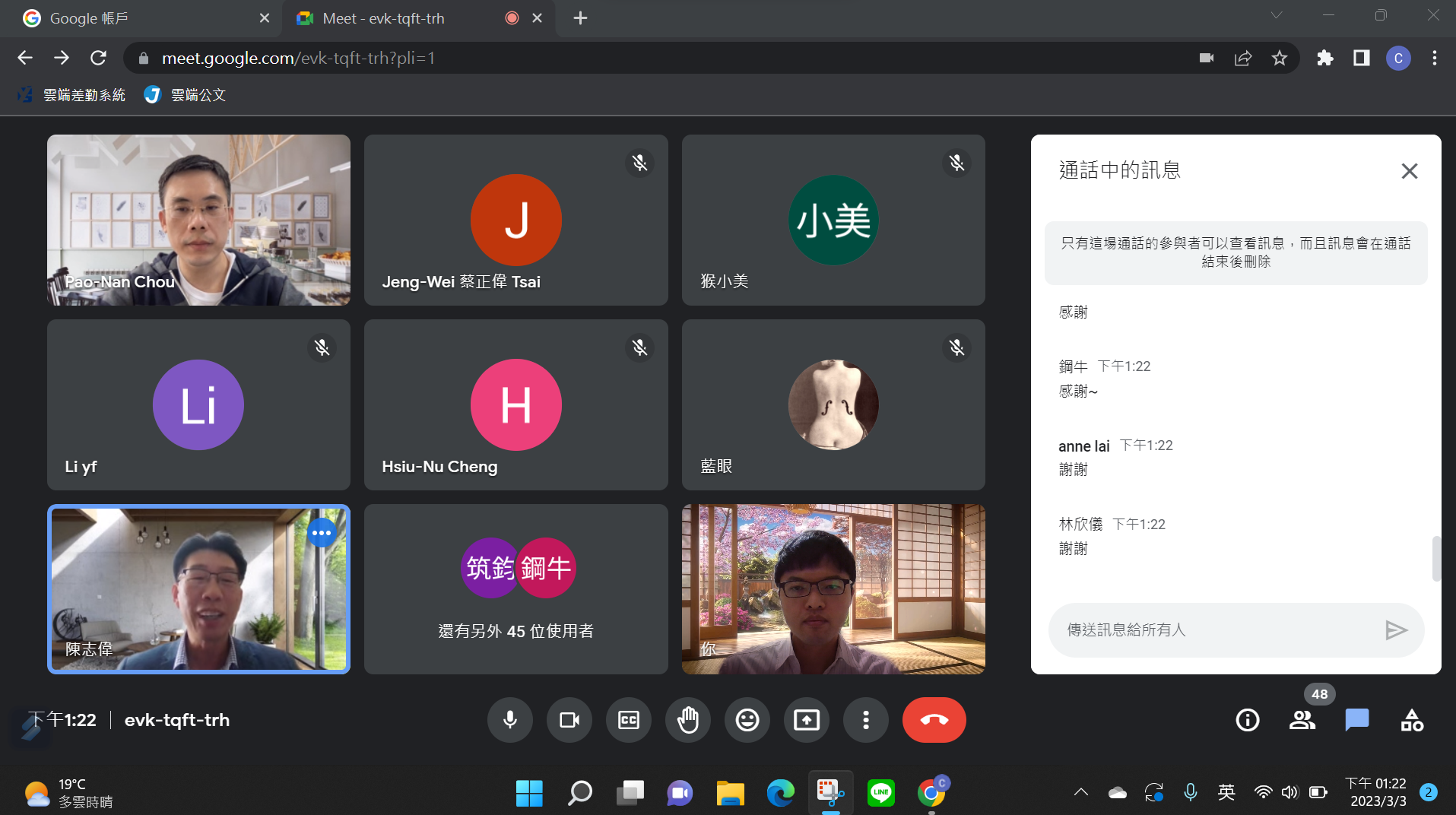Open the 雲端差勤系統 bookmark
1456x815 pixels.
pos(72,95)
